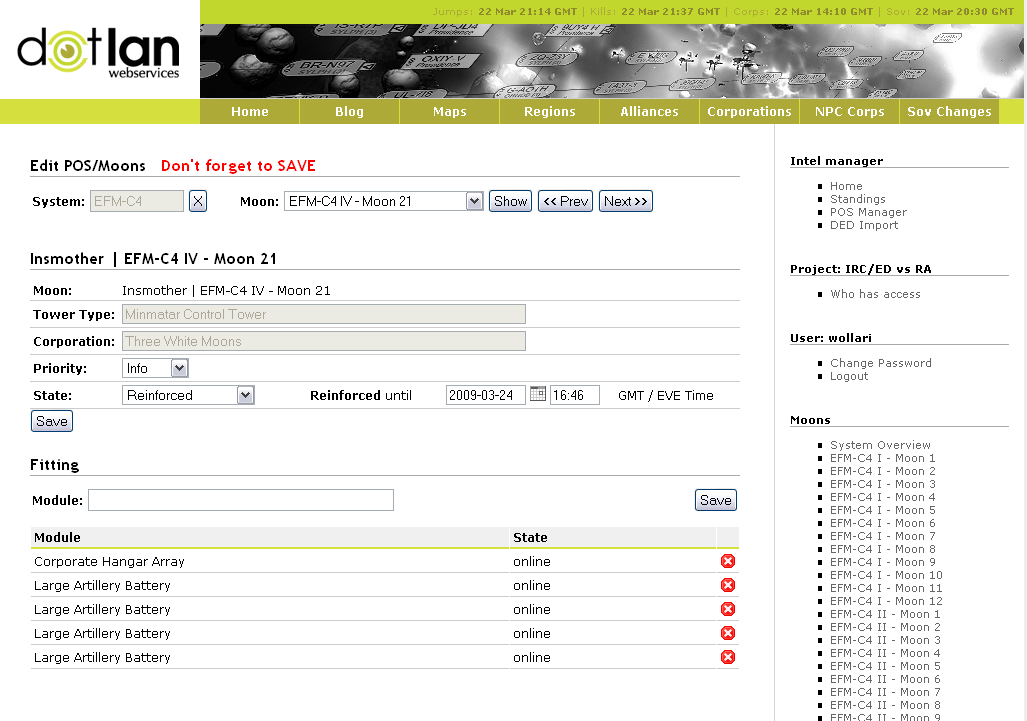Remove the first Large Artillery Battery

tap(728, 585)
